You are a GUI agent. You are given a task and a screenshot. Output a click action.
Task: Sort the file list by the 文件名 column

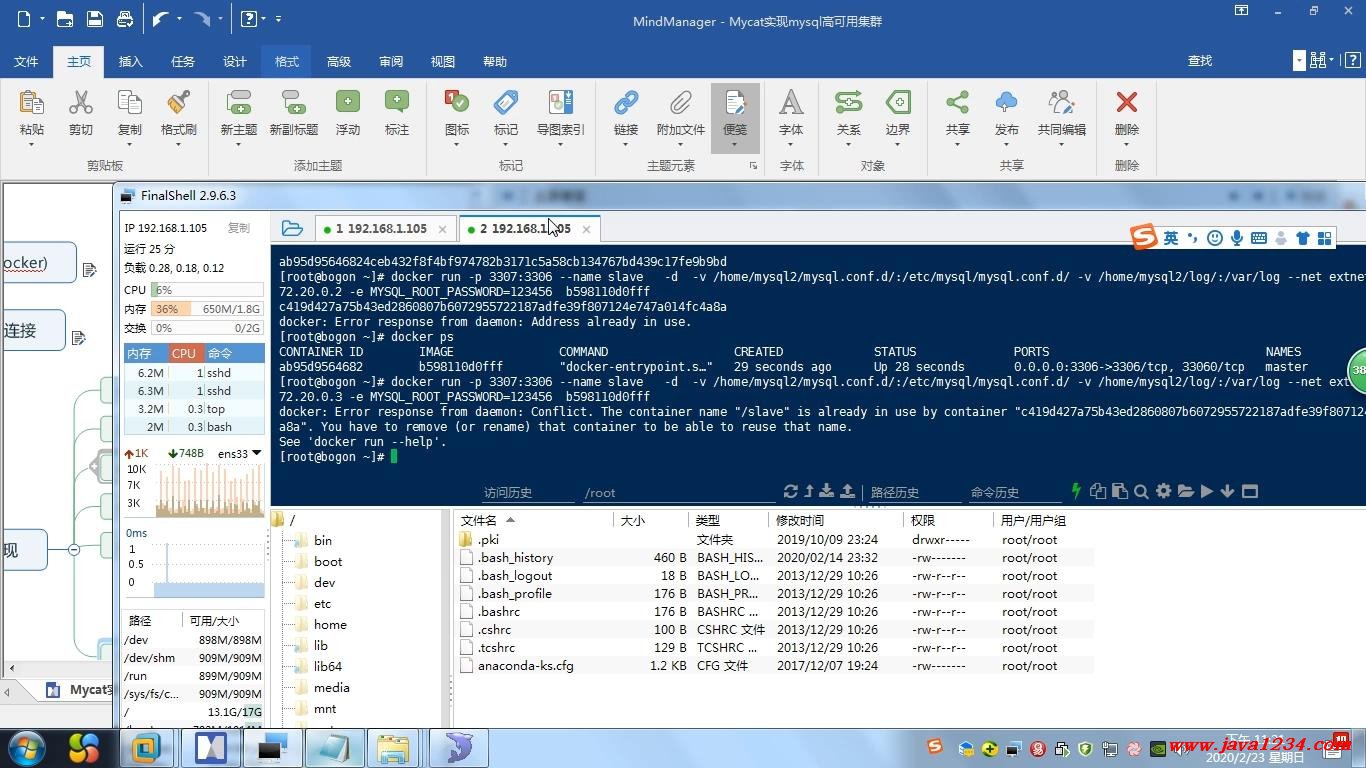pos(533,520)
